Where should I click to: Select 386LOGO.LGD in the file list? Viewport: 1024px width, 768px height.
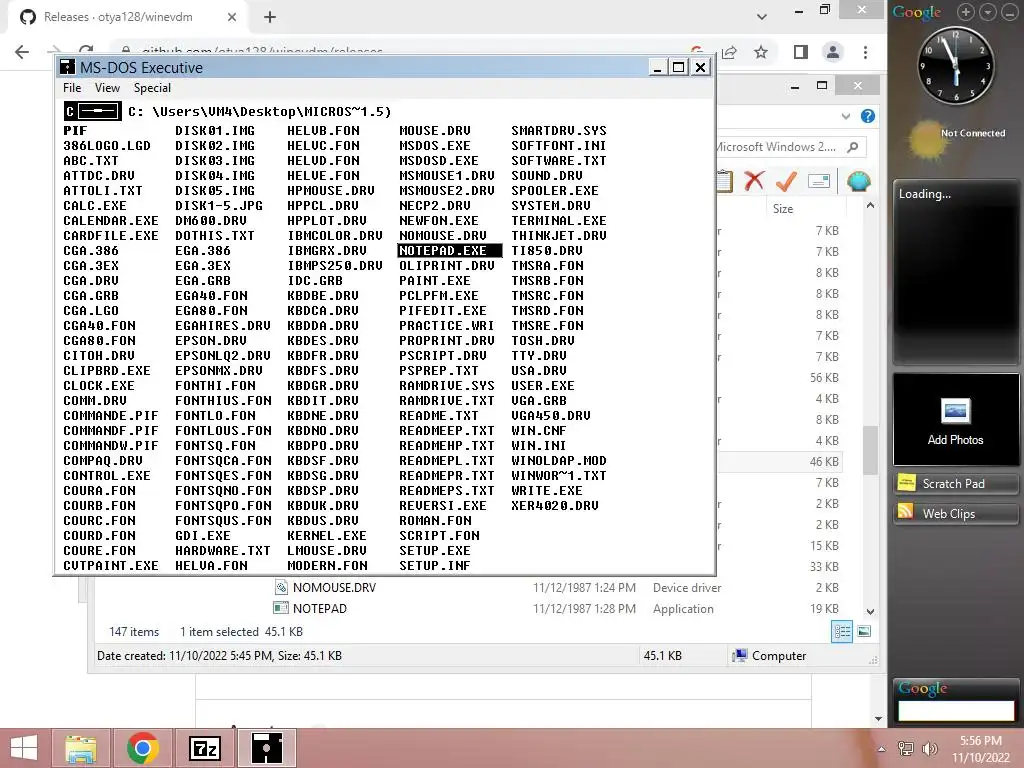coord(106,146)
